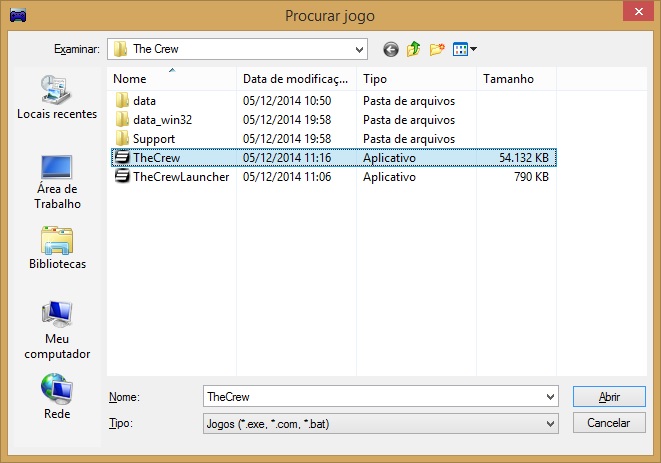Select the TheCrew file name
The image size is (661, 463).
pos(156,158)
